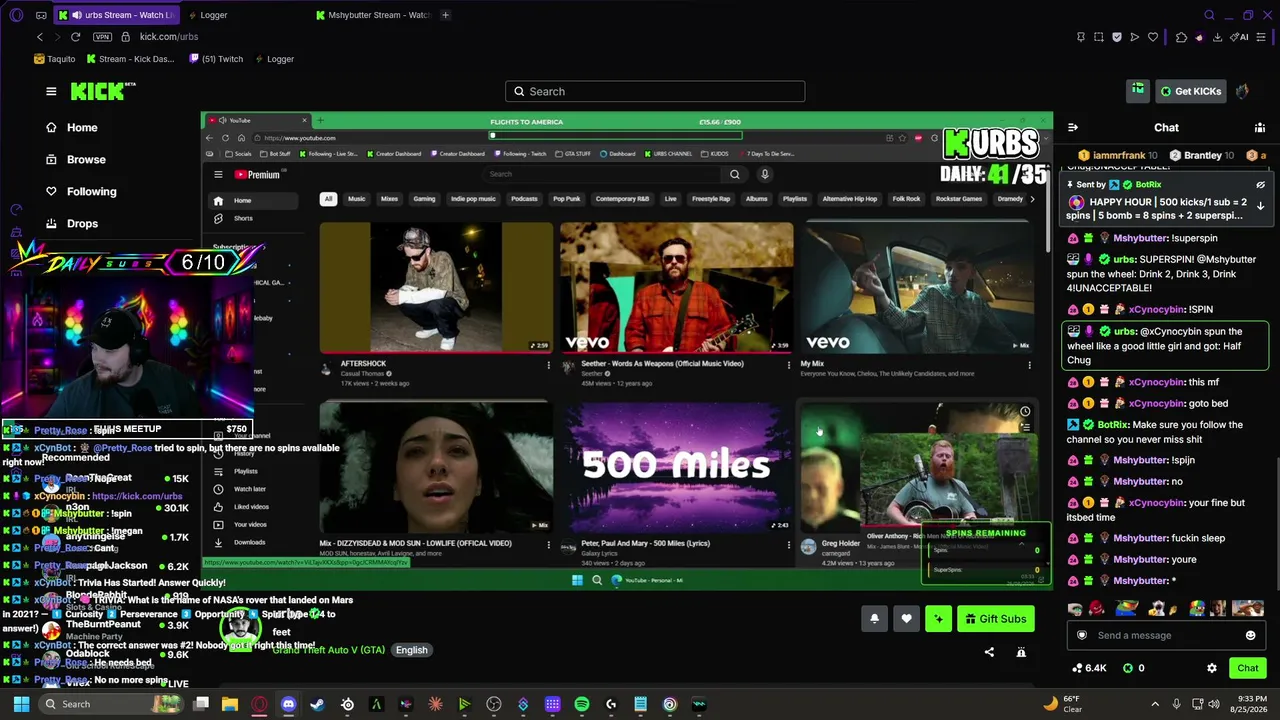Search tabs with magnifier icon in title bar
The height and width of the screenshot is (720, 1280).
point(1209,15)
